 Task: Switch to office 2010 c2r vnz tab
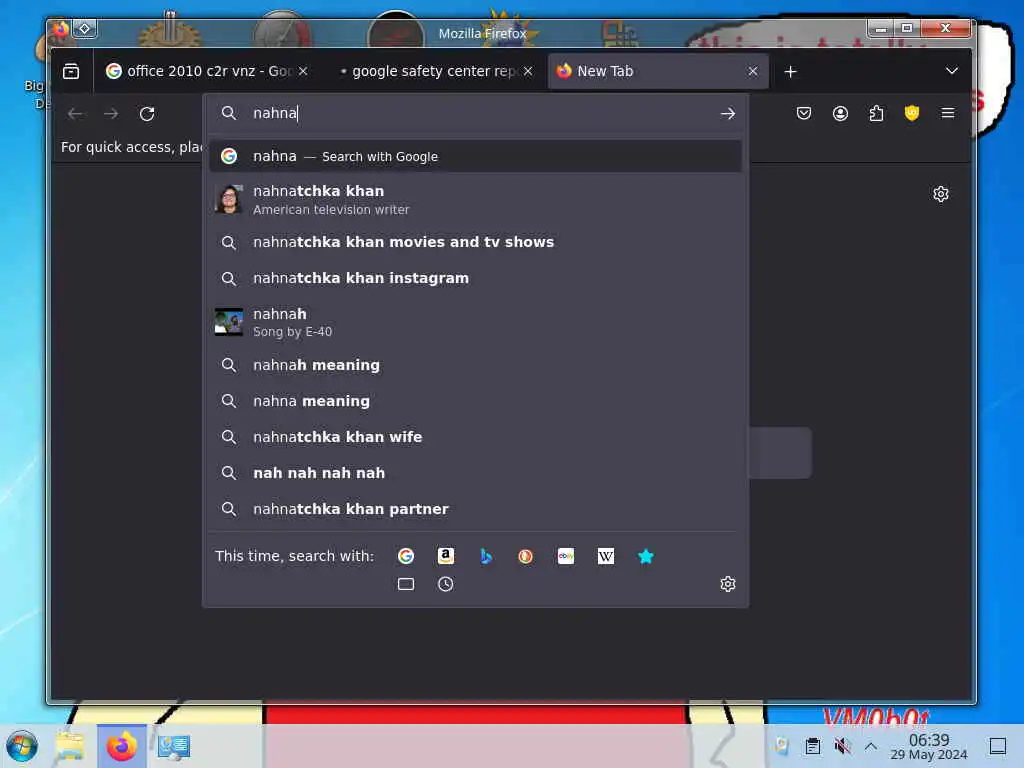coord(206,71)
